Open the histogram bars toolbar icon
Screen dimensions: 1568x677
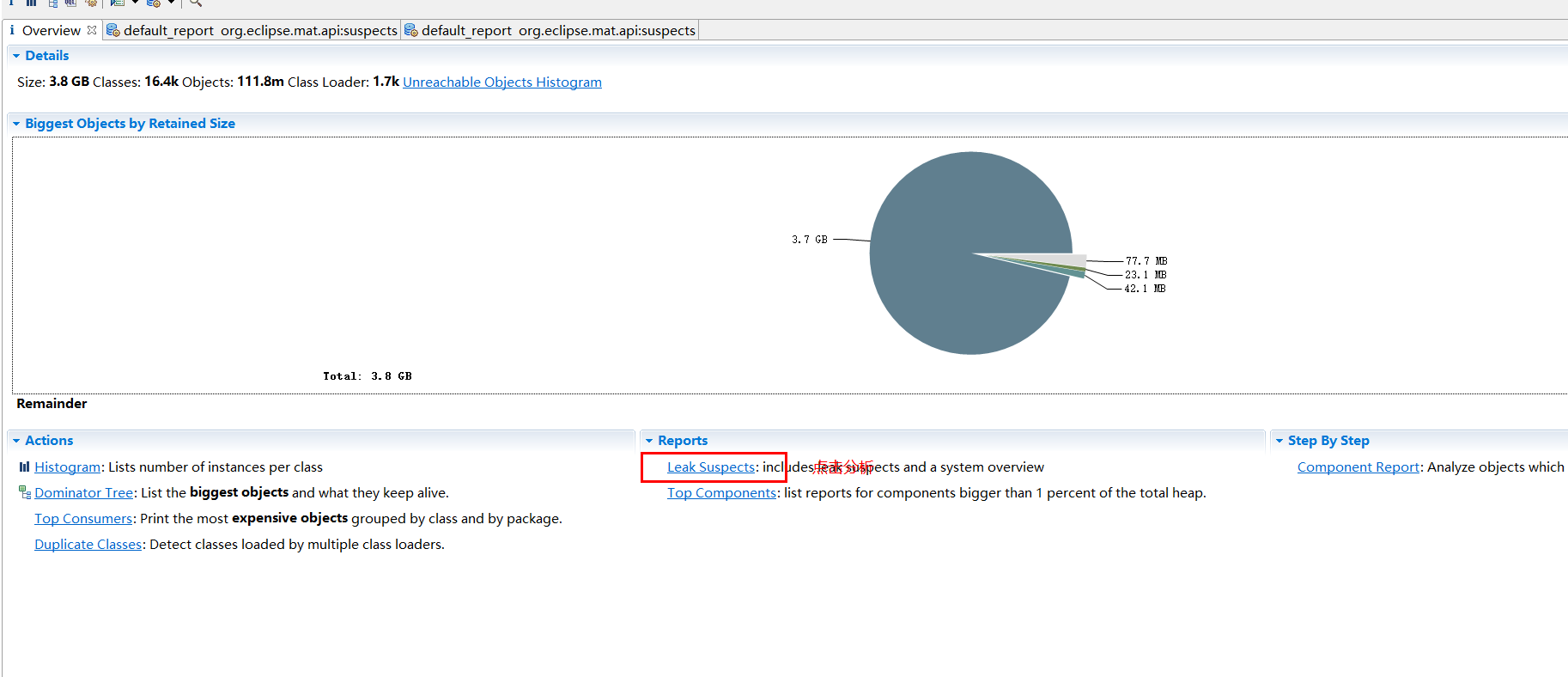31,3
